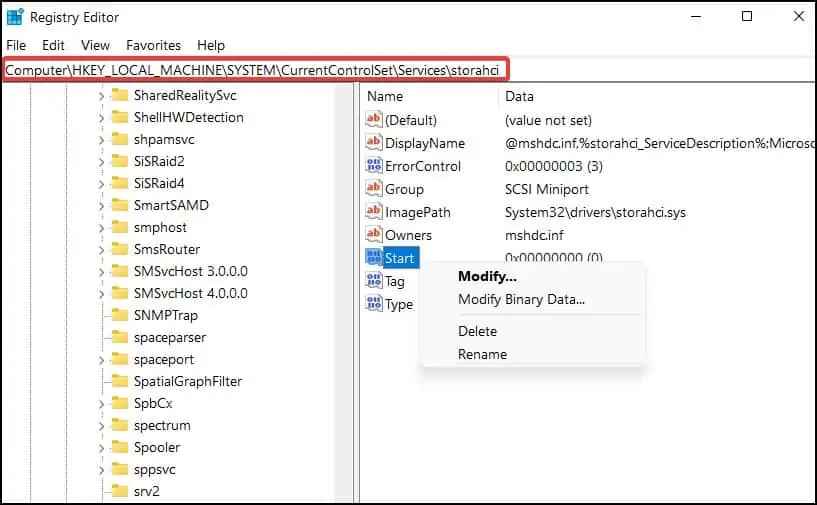Click the Type DWORD value icon
The width and height of the screenshot is (817, 505).
(374, 303)
